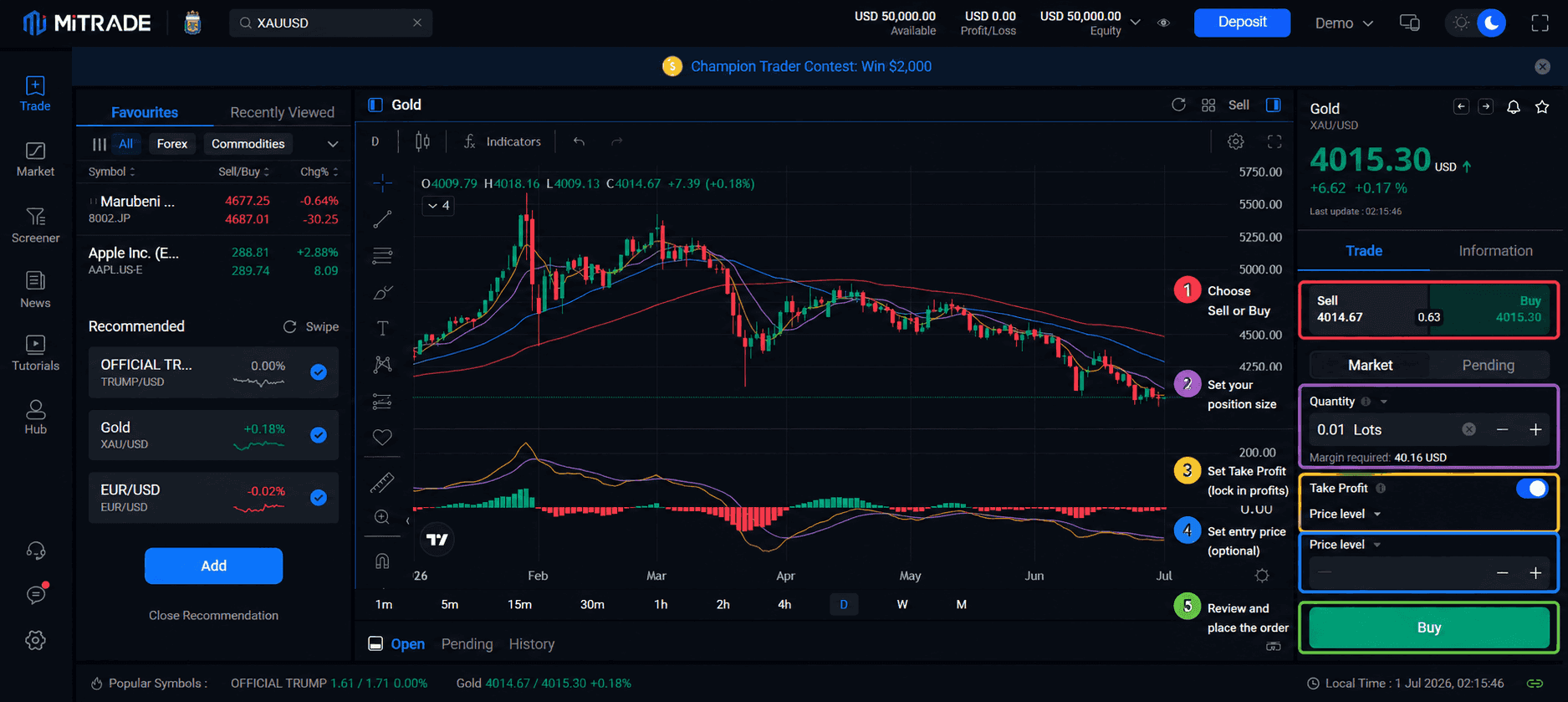Add Gold to favourites with star
Viewport: 1568px width, 702px height.
point(1542,107)
